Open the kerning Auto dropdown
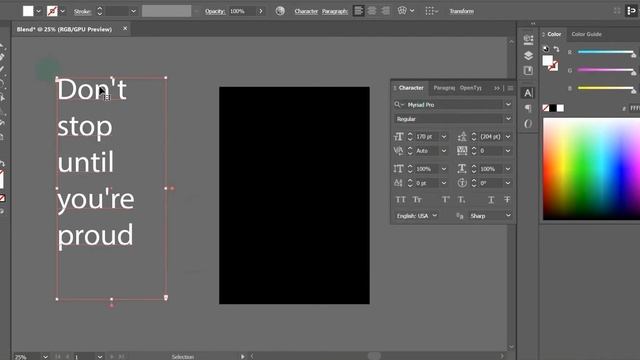Viewport: 640px width, 360px height. [x=444, y=151]
